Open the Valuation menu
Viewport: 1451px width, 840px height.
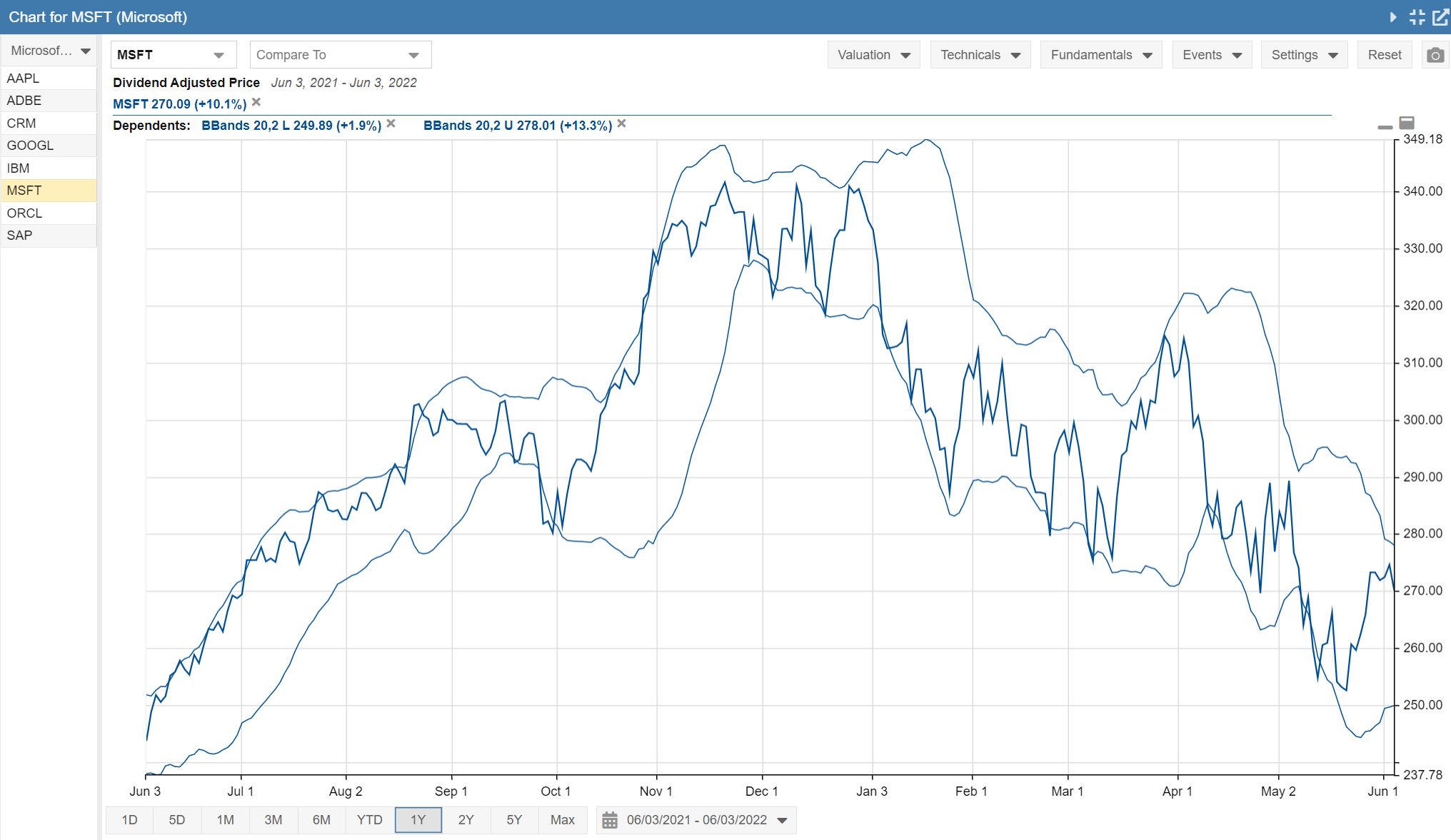(873, 55)
